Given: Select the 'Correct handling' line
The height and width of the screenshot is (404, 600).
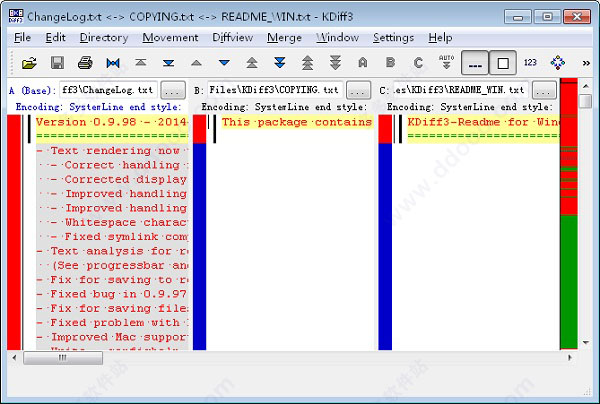Looking at the screenshot, I should 112,165.
